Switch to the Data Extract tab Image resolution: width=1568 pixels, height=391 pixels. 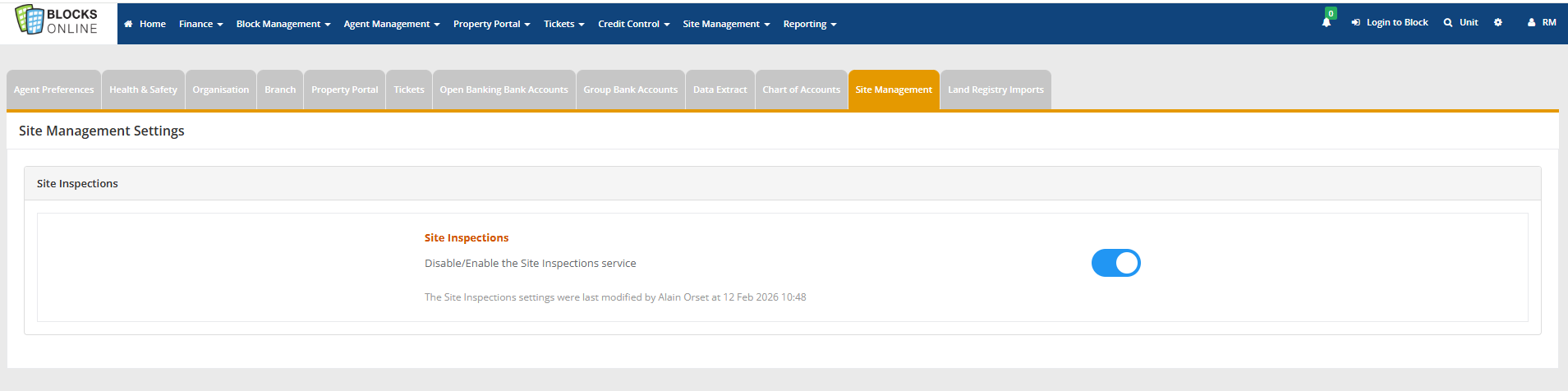(x=720, y=90)
